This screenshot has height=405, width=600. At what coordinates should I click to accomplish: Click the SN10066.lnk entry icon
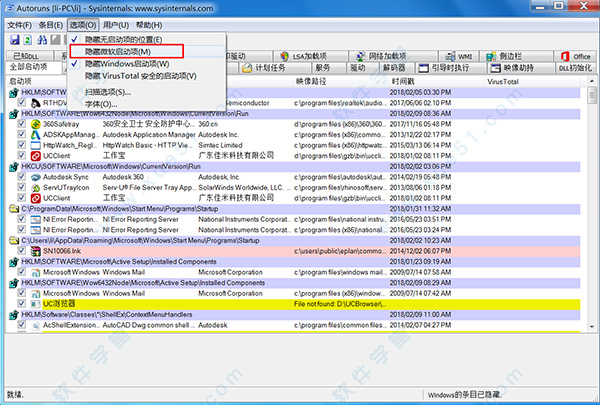pyautogui.click(x=36, y=251)
